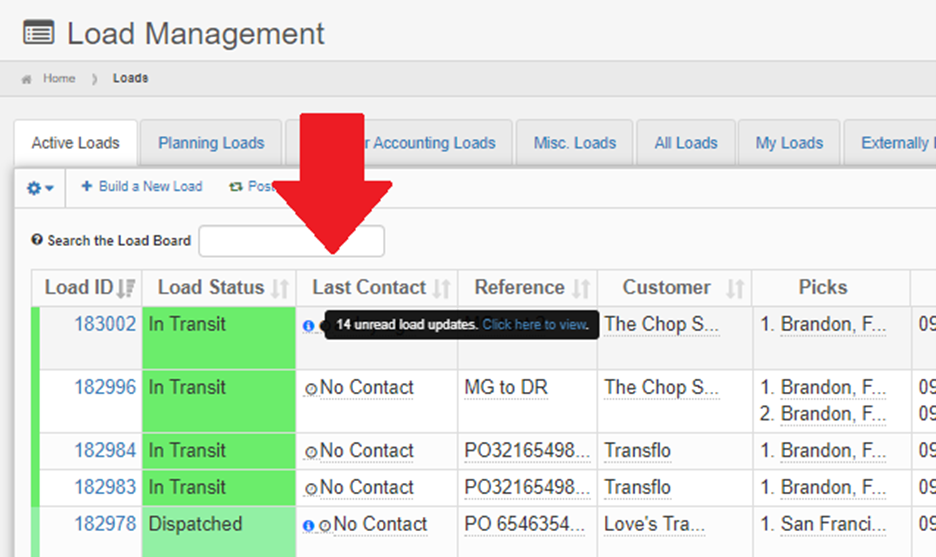Click clock icon beside load 182996 No Contact
Viewport: 936px width, 557px height.
[311, 389]
